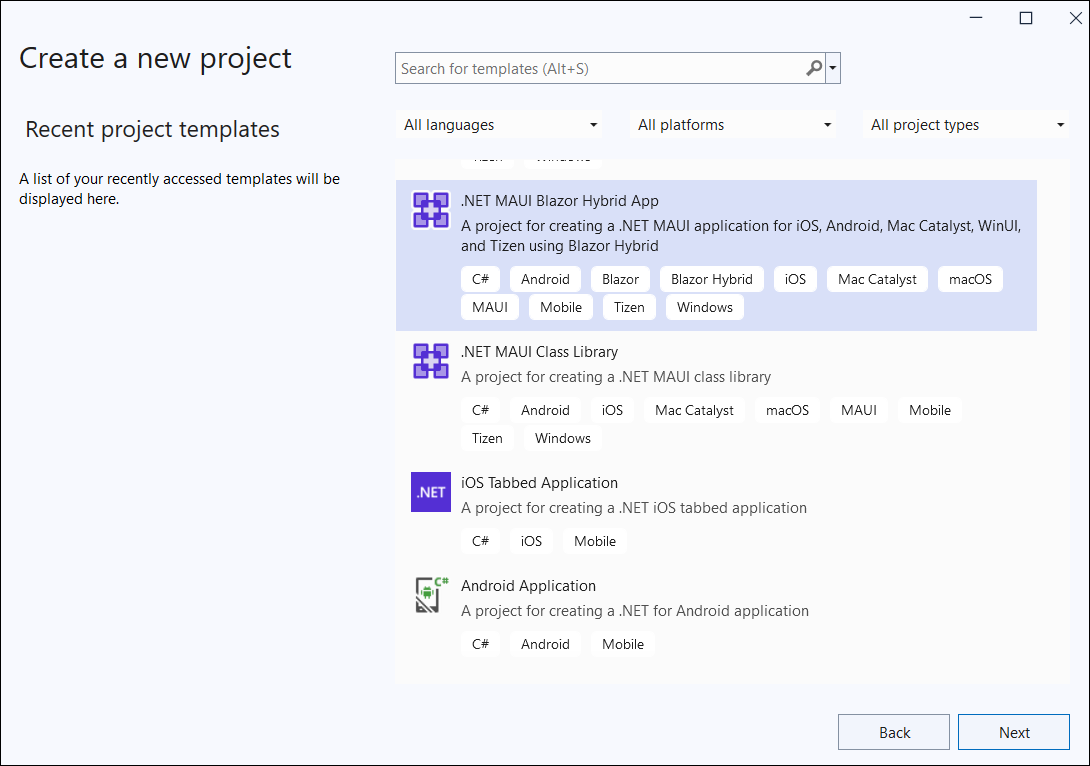This screenshot has width=1090, height=766.
Task: Click Mac Catalyst tag under Blazor Hybrid App
Action: [x=877, y=279]
